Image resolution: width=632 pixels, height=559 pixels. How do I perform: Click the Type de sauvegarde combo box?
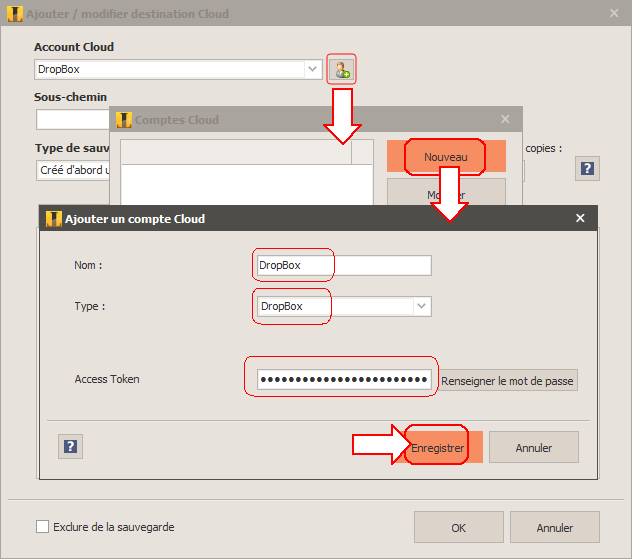click(73, 170)
